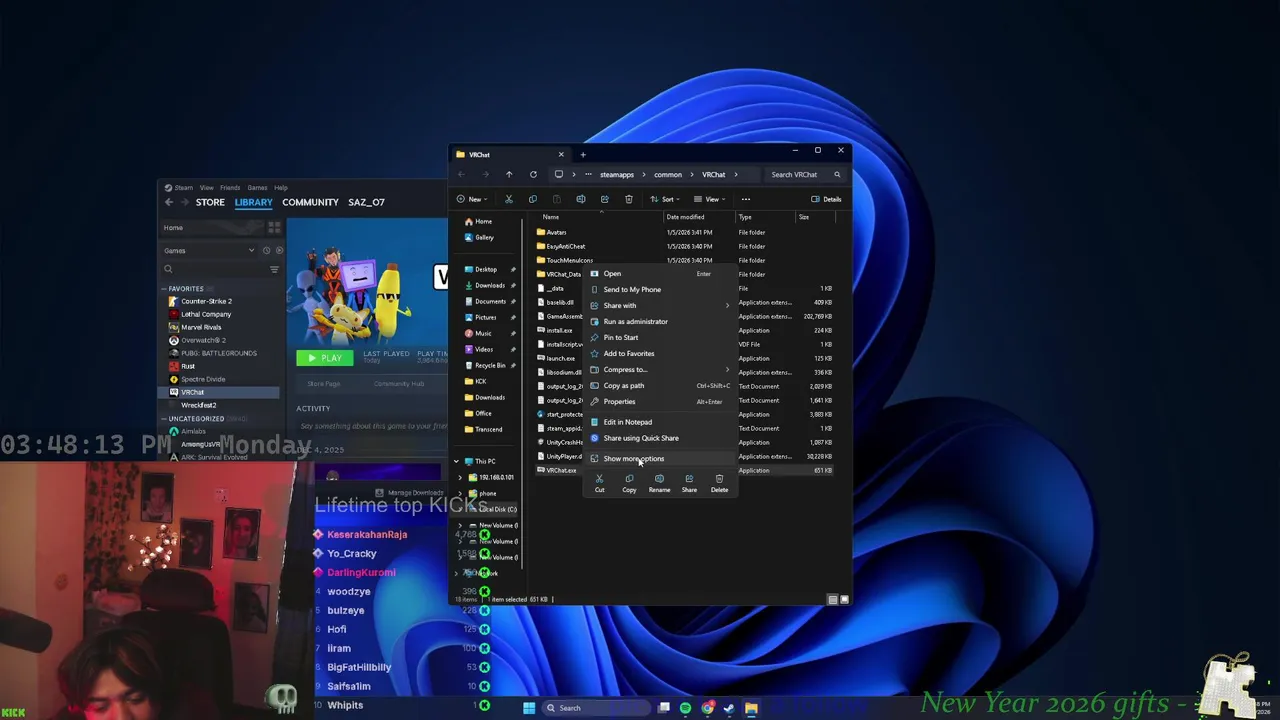Open SAZ_O7 profile tab in Steam
The image size is (1280, 720).
click(x=366, y=202)
